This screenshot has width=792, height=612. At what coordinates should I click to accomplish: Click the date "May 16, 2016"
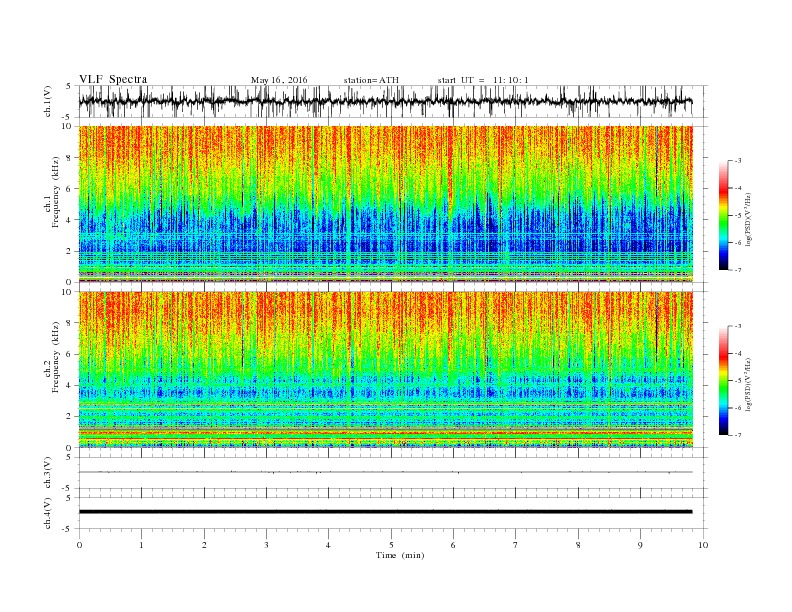point(279,80)
